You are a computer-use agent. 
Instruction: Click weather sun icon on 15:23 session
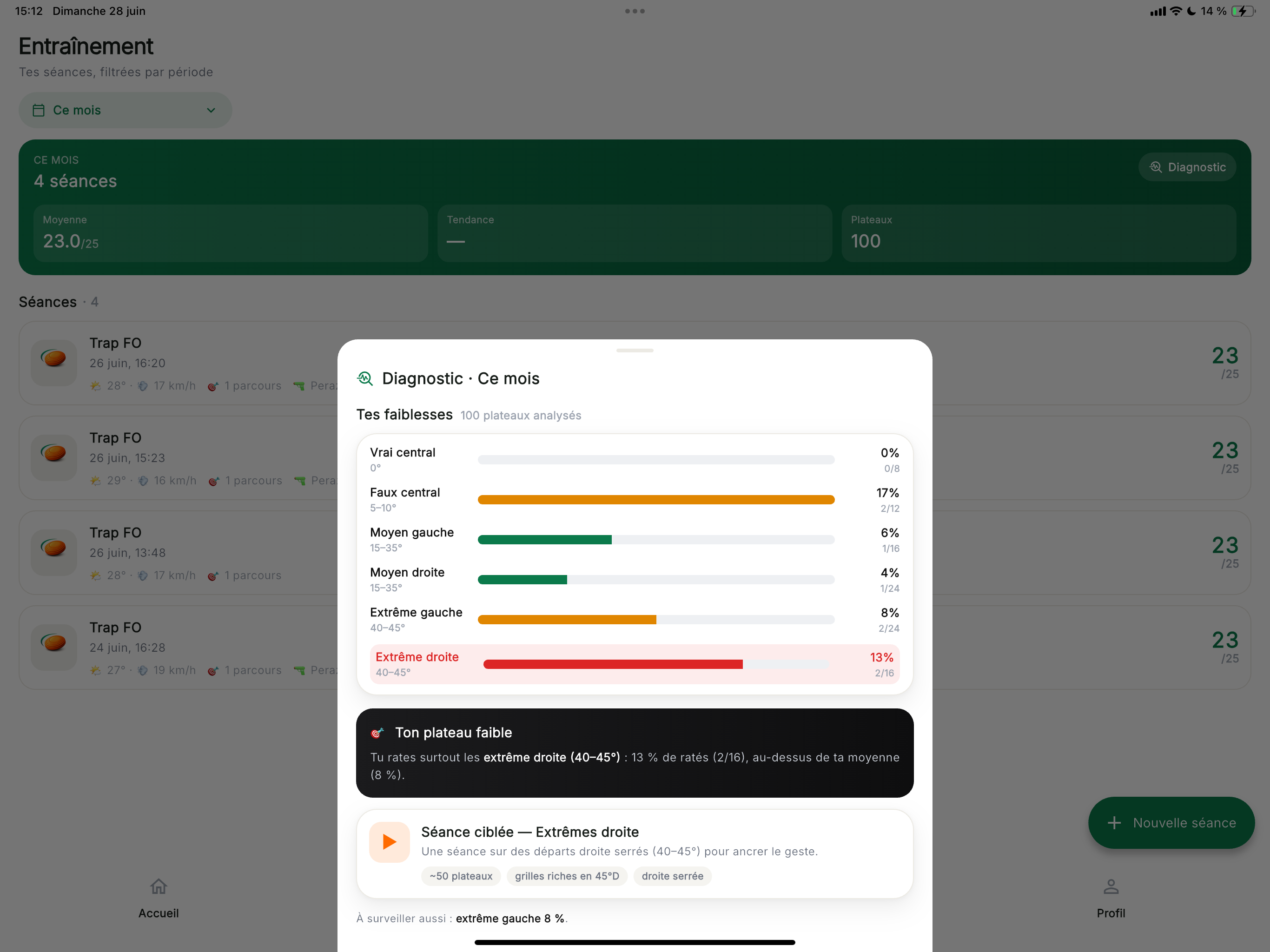pyautogui.click(x=95, y=481)
